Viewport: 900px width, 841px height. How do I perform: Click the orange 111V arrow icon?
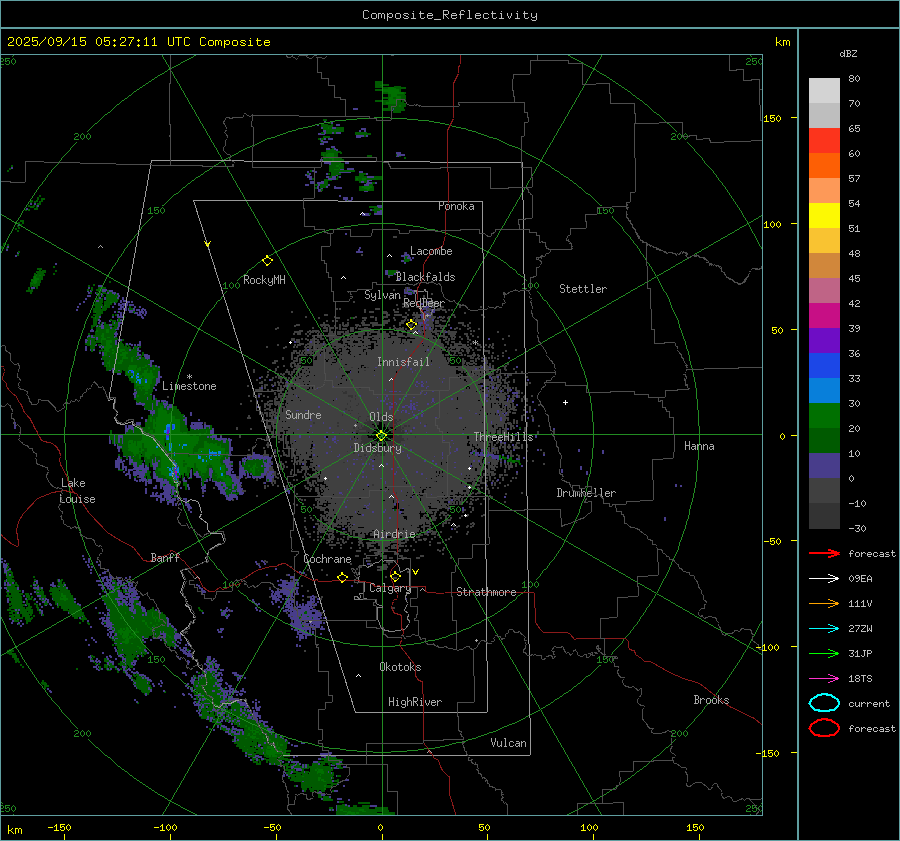[824, 603]
